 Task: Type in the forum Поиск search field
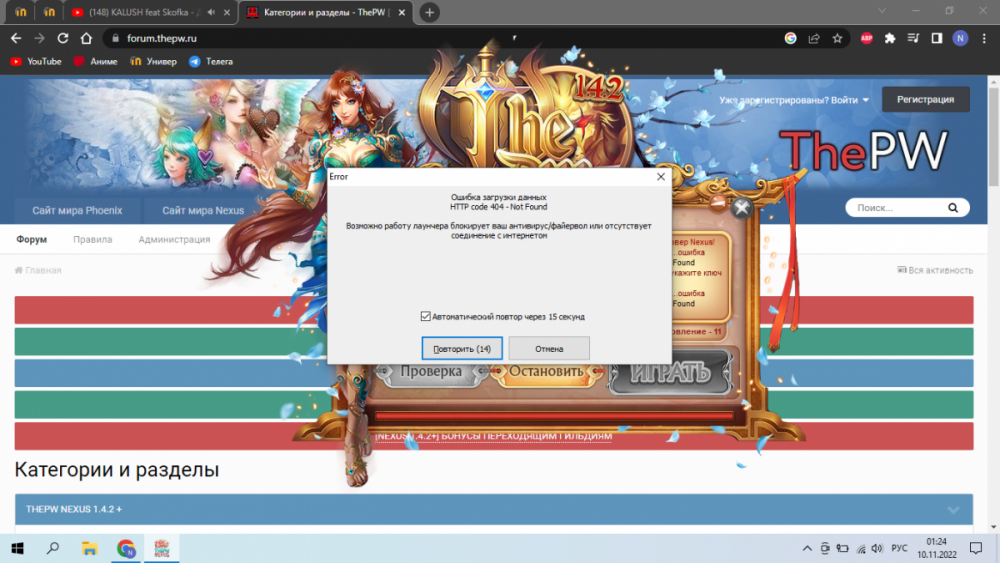click(x=895, y=209)
